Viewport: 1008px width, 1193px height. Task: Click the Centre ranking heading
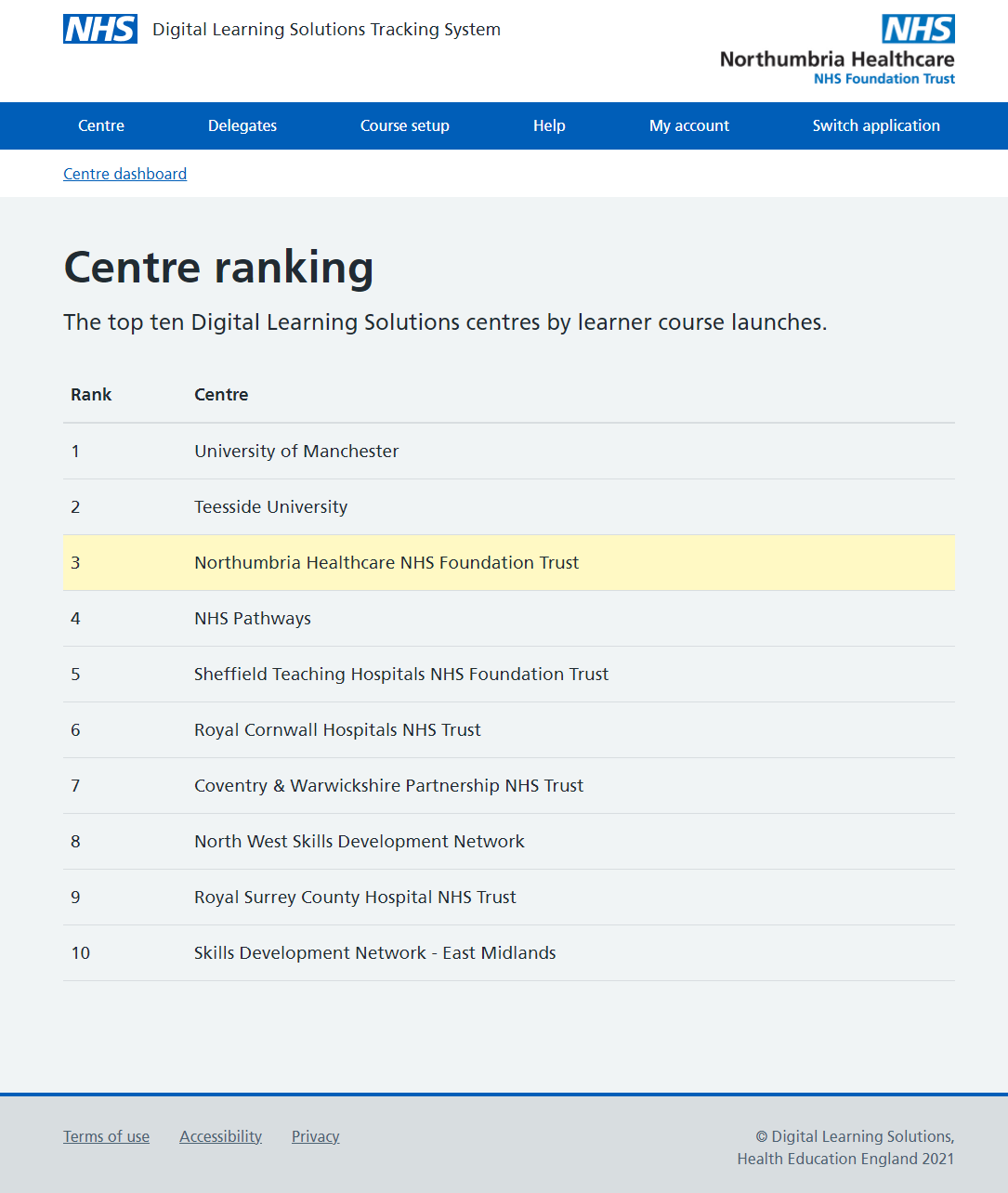click(x=218, y=268)
